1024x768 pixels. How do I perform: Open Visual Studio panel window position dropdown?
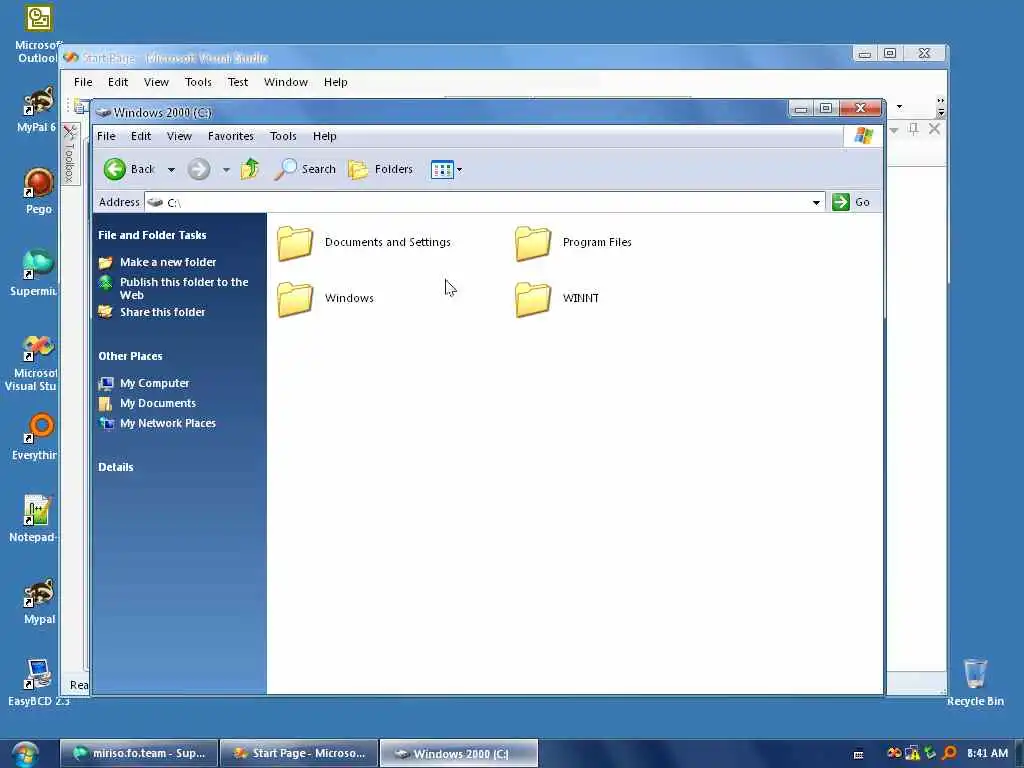[x=894, y=129]
